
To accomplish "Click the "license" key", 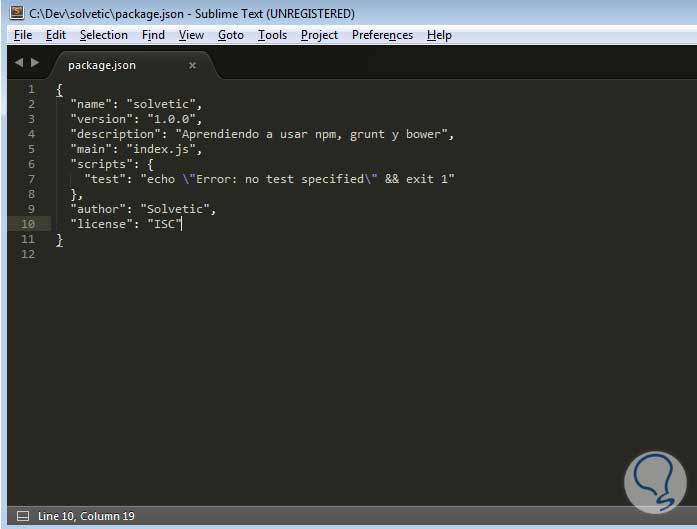I will pos(102,224).
